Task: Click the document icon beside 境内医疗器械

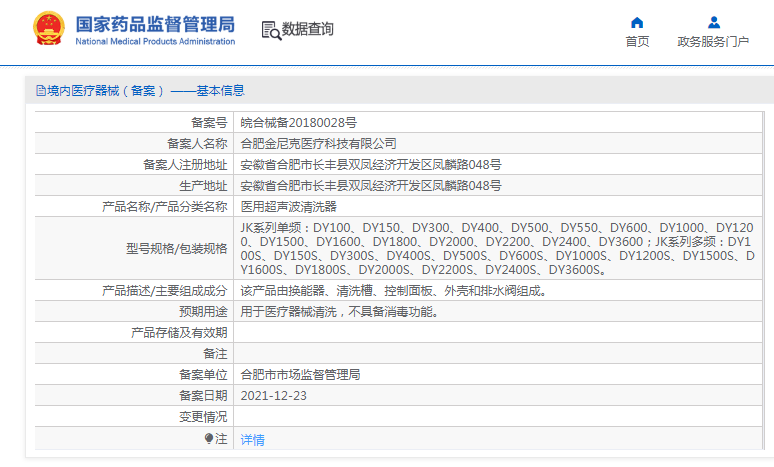Action: click(x=41, y=90)
